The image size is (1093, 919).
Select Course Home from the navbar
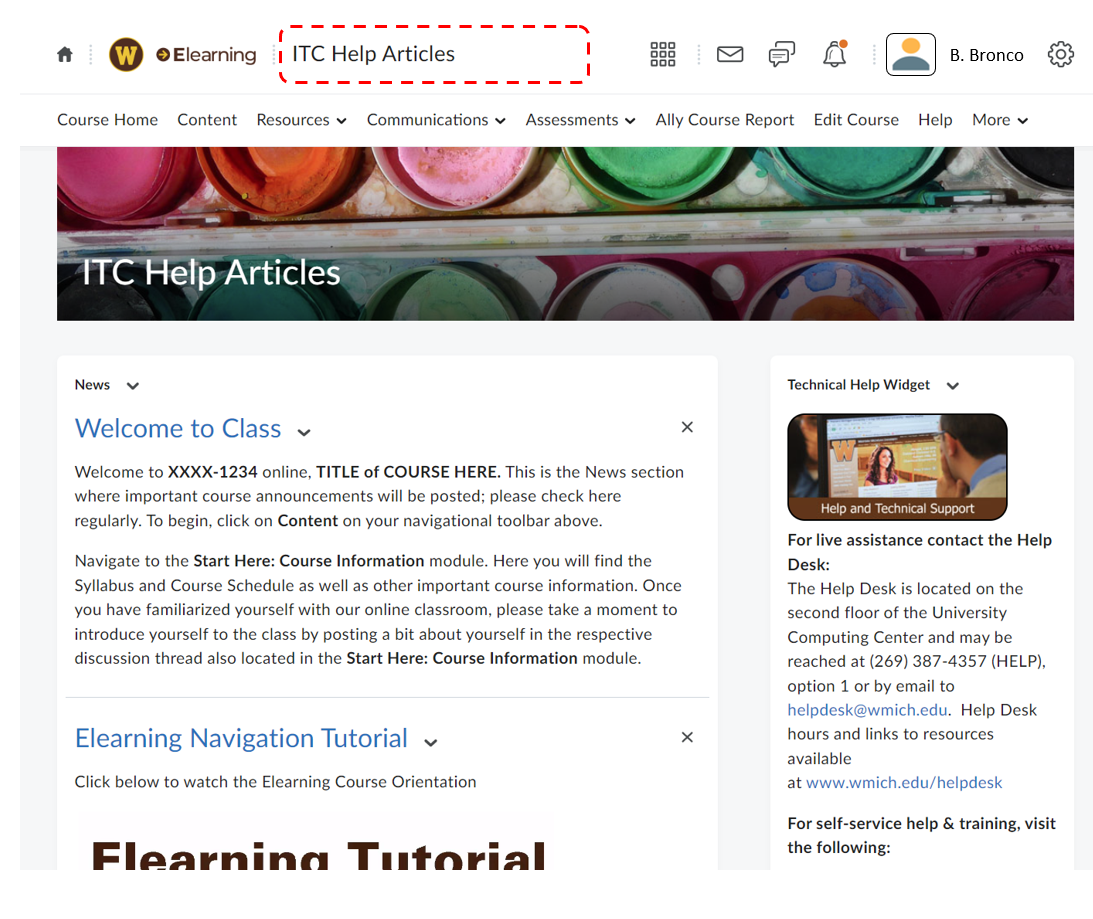107,120
